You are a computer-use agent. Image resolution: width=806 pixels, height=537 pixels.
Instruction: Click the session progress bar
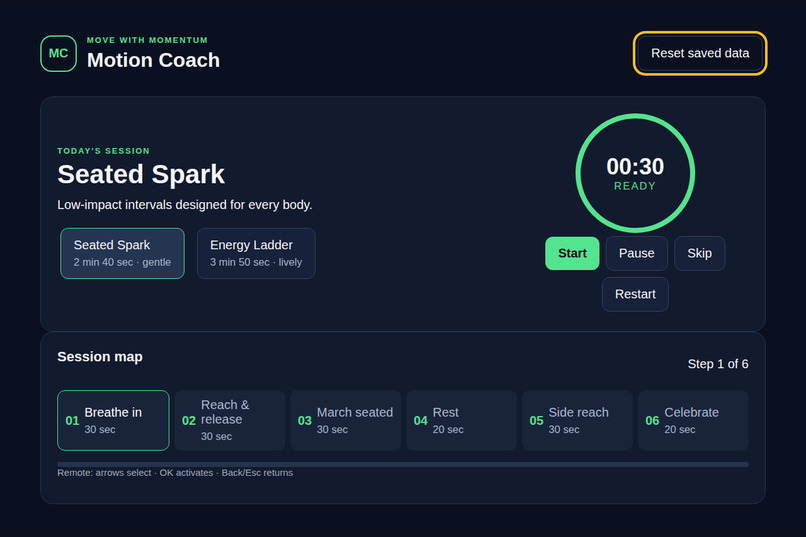(403, 464)
